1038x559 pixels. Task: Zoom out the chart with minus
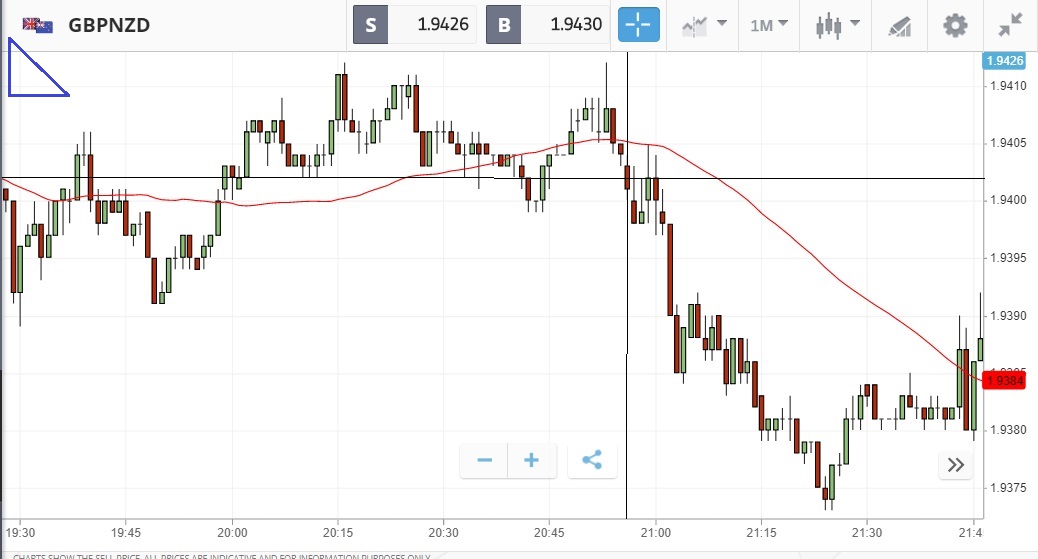tap(485, 460)
